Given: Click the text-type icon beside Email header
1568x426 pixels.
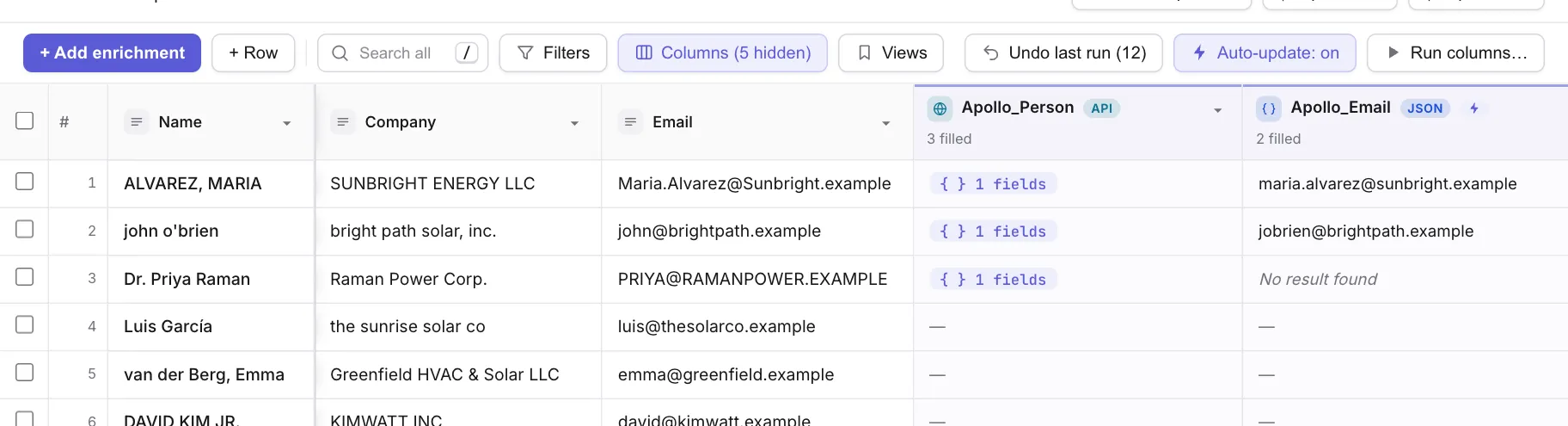Looking at the screenshot, I should (x=630, y=122).
